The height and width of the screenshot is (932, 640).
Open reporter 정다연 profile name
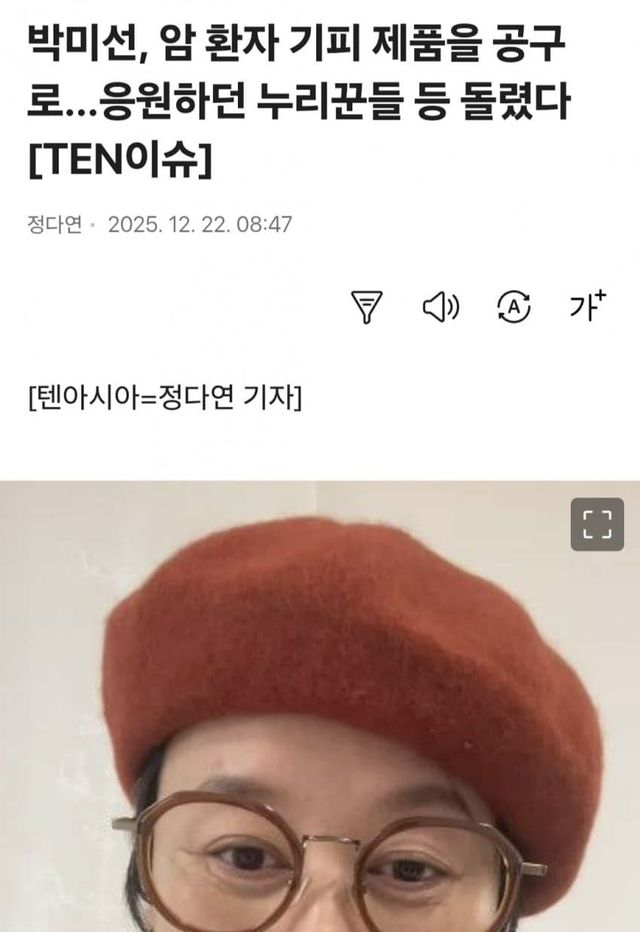point(55,225)
